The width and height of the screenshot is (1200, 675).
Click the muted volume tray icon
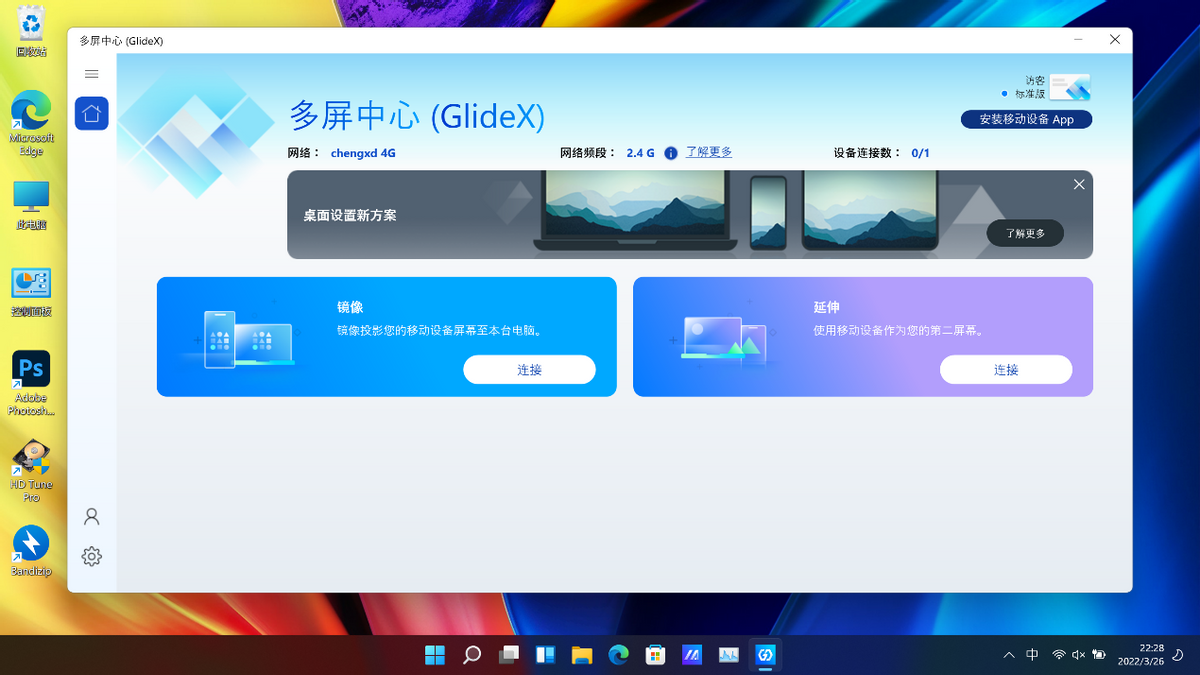1078,655
